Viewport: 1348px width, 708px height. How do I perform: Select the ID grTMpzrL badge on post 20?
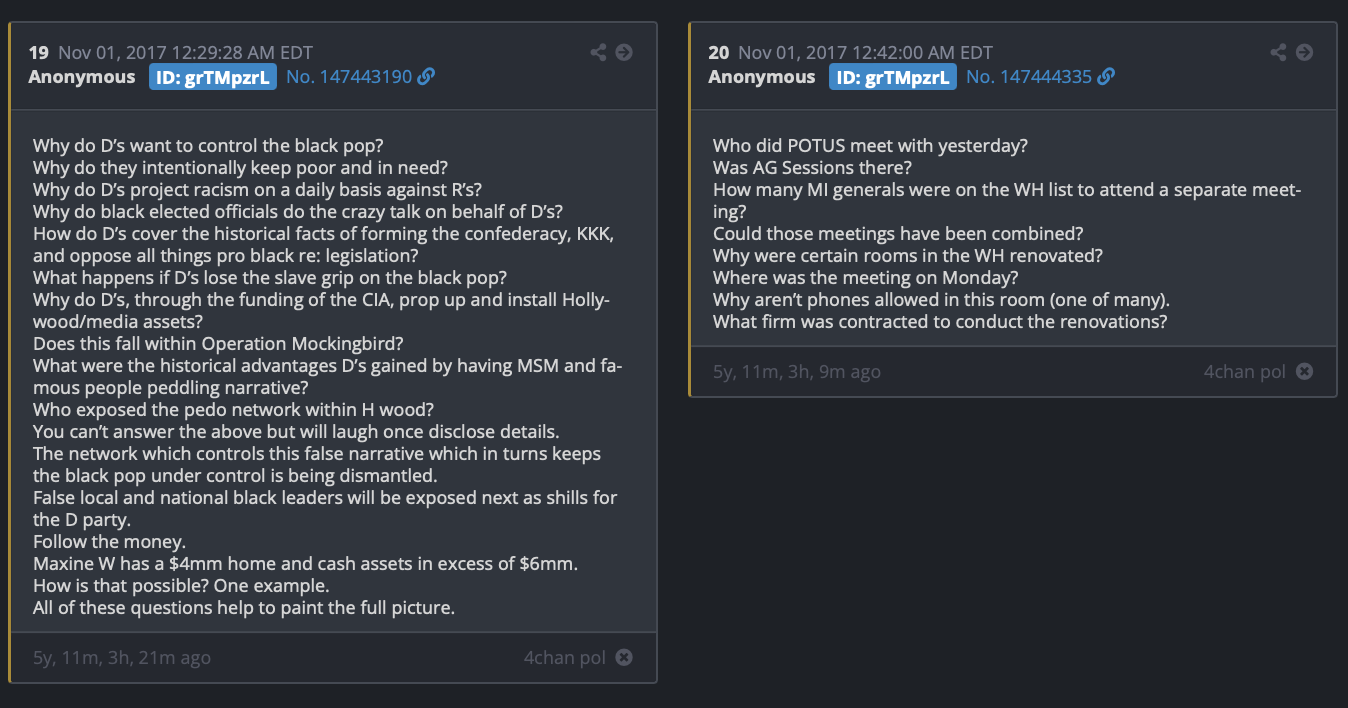tap(893, 77)
